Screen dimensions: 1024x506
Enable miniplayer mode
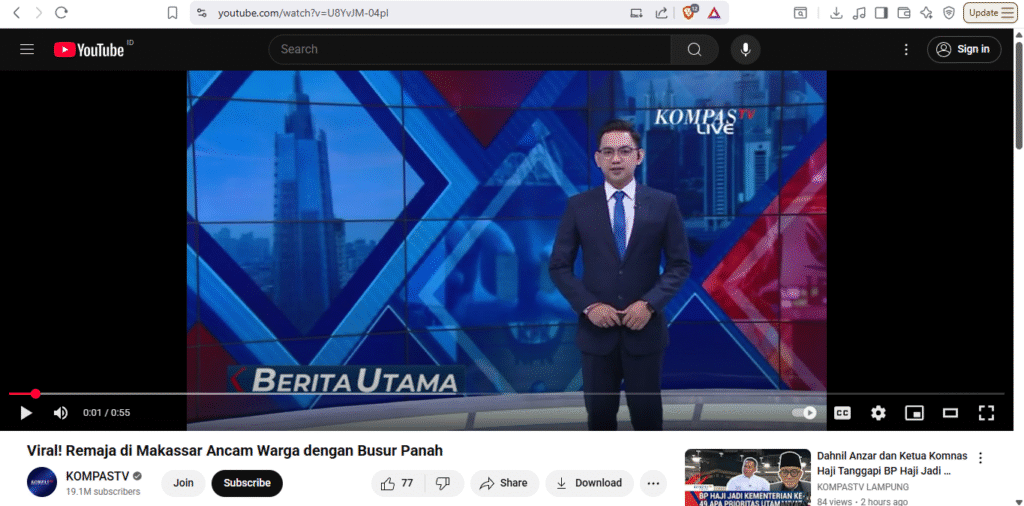coord(914,413)
